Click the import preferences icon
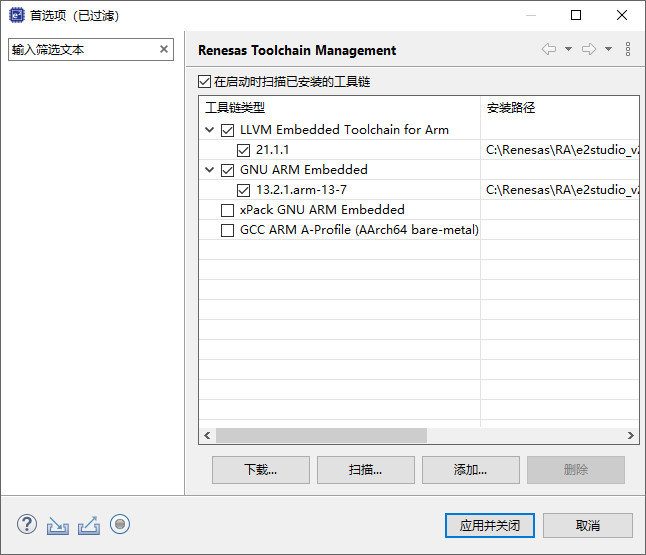The width and height of the screenshot is (646, 555). pos(58,525)
